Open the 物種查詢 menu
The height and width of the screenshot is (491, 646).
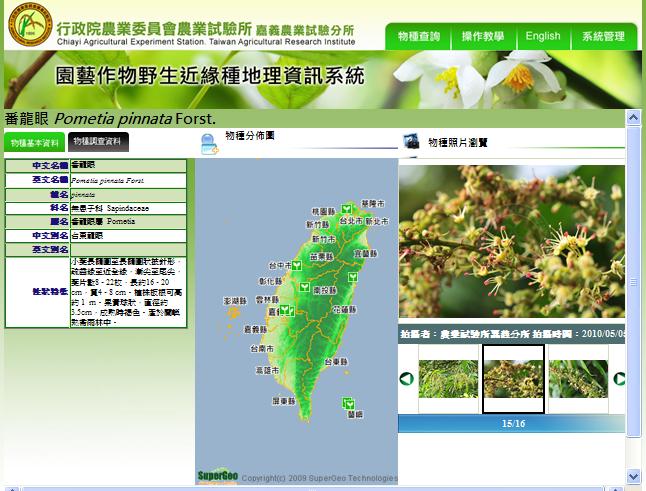(x=418, y=37)
